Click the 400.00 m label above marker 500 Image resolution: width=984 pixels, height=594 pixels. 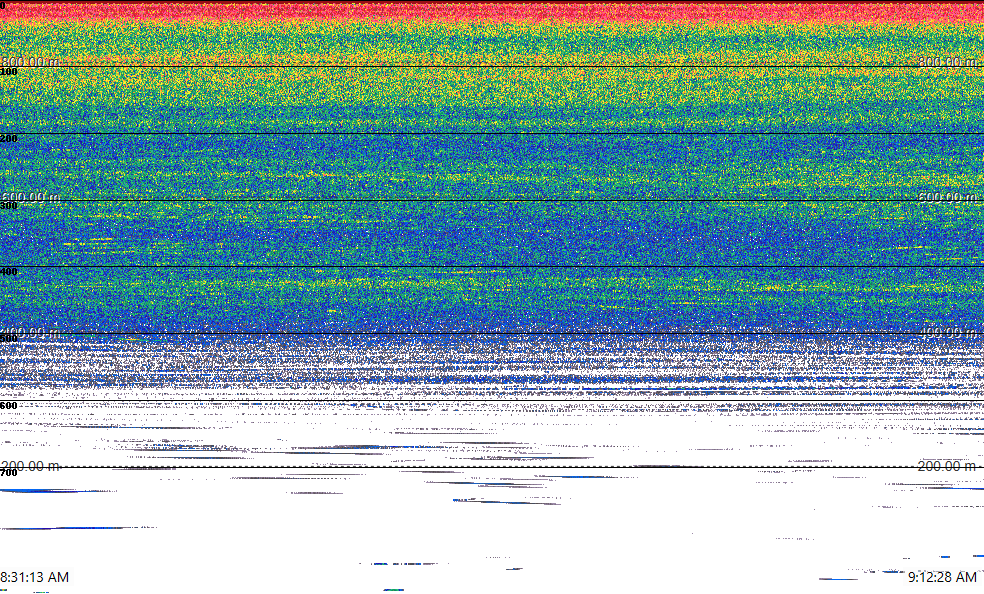coord(30,332)
